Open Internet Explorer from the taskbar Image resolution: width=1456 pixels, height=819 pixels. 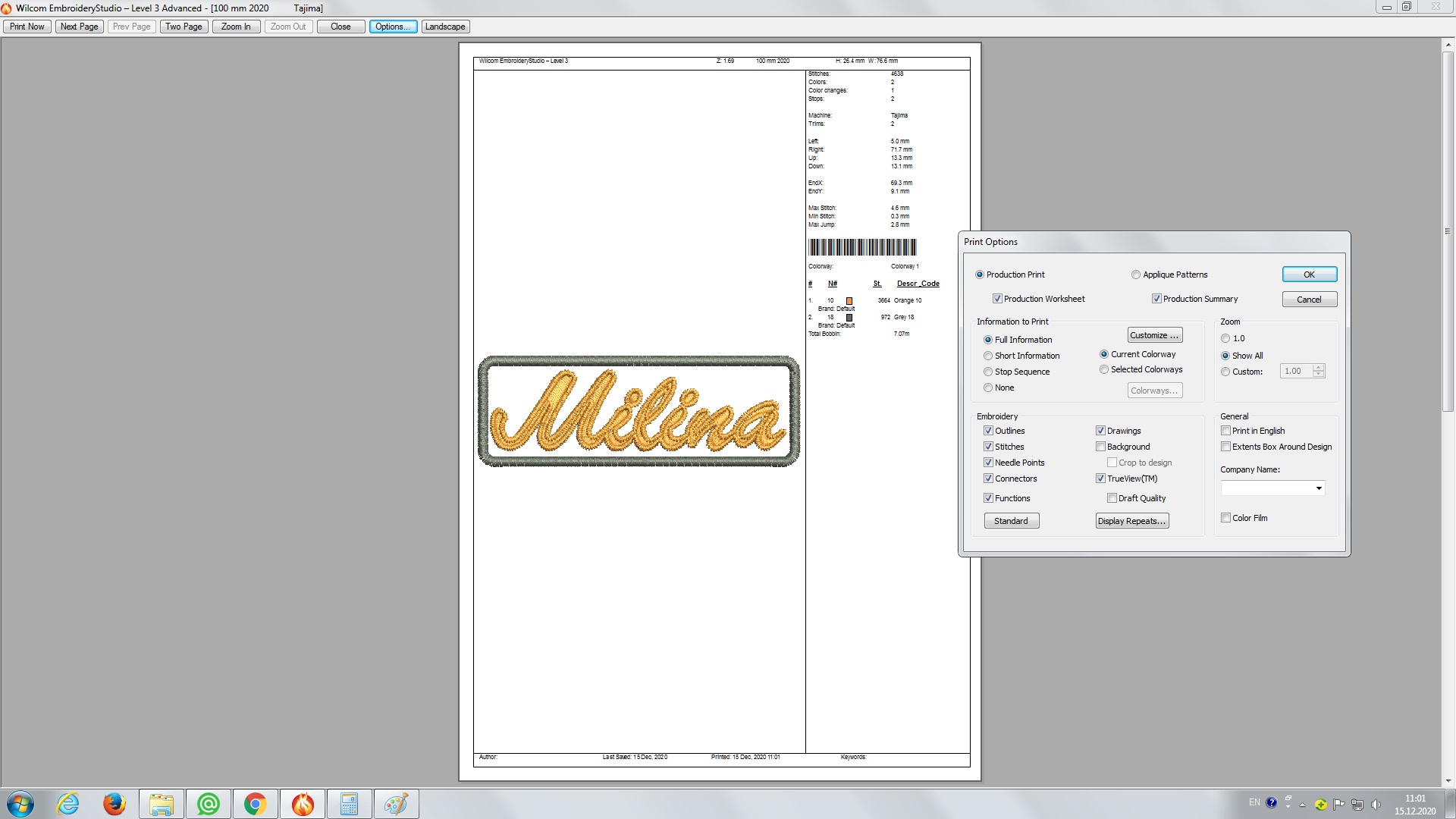point(68,804)
